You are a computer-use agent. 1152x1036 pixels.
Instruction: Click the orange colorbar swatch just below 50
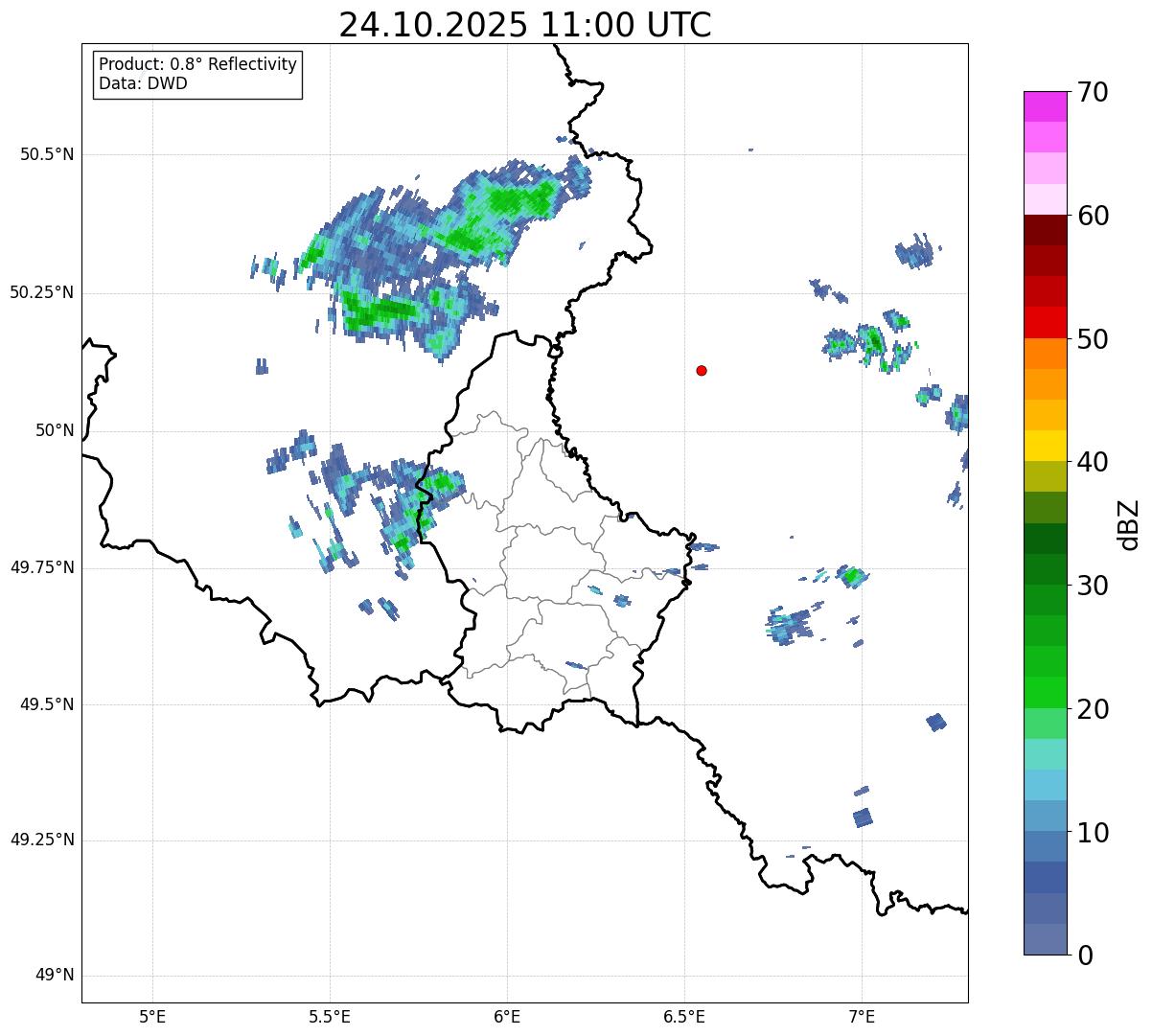pos(1045,354)
